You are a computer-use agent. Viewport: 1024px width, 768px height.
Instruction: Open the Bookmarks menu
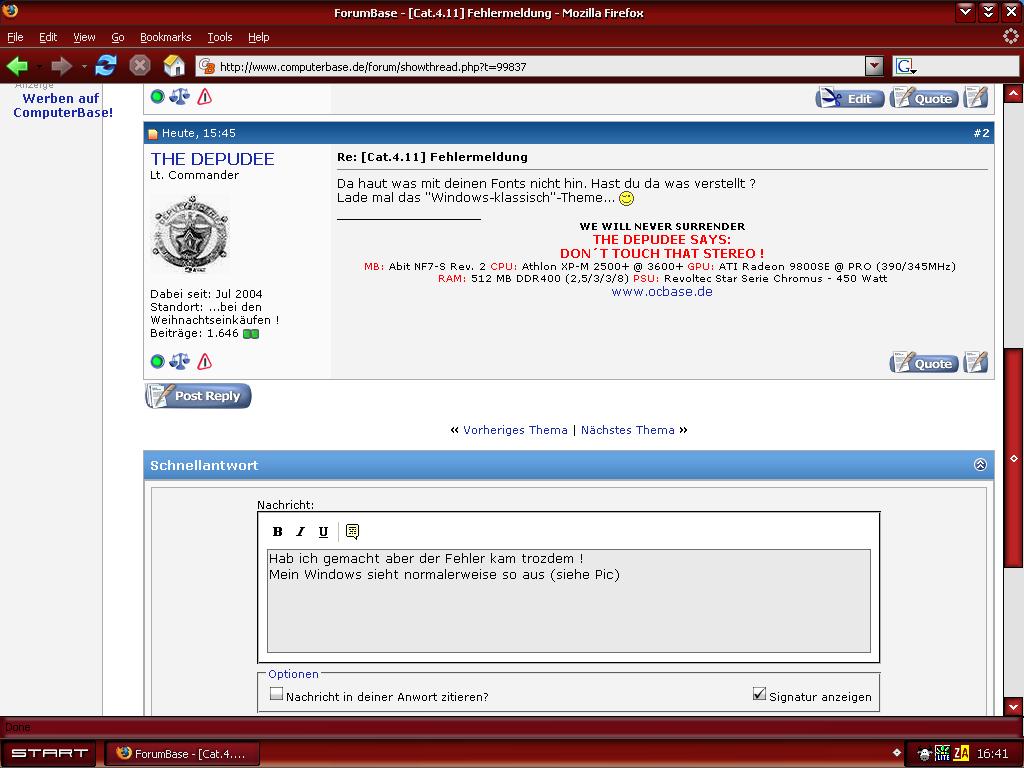coord(165,37)
